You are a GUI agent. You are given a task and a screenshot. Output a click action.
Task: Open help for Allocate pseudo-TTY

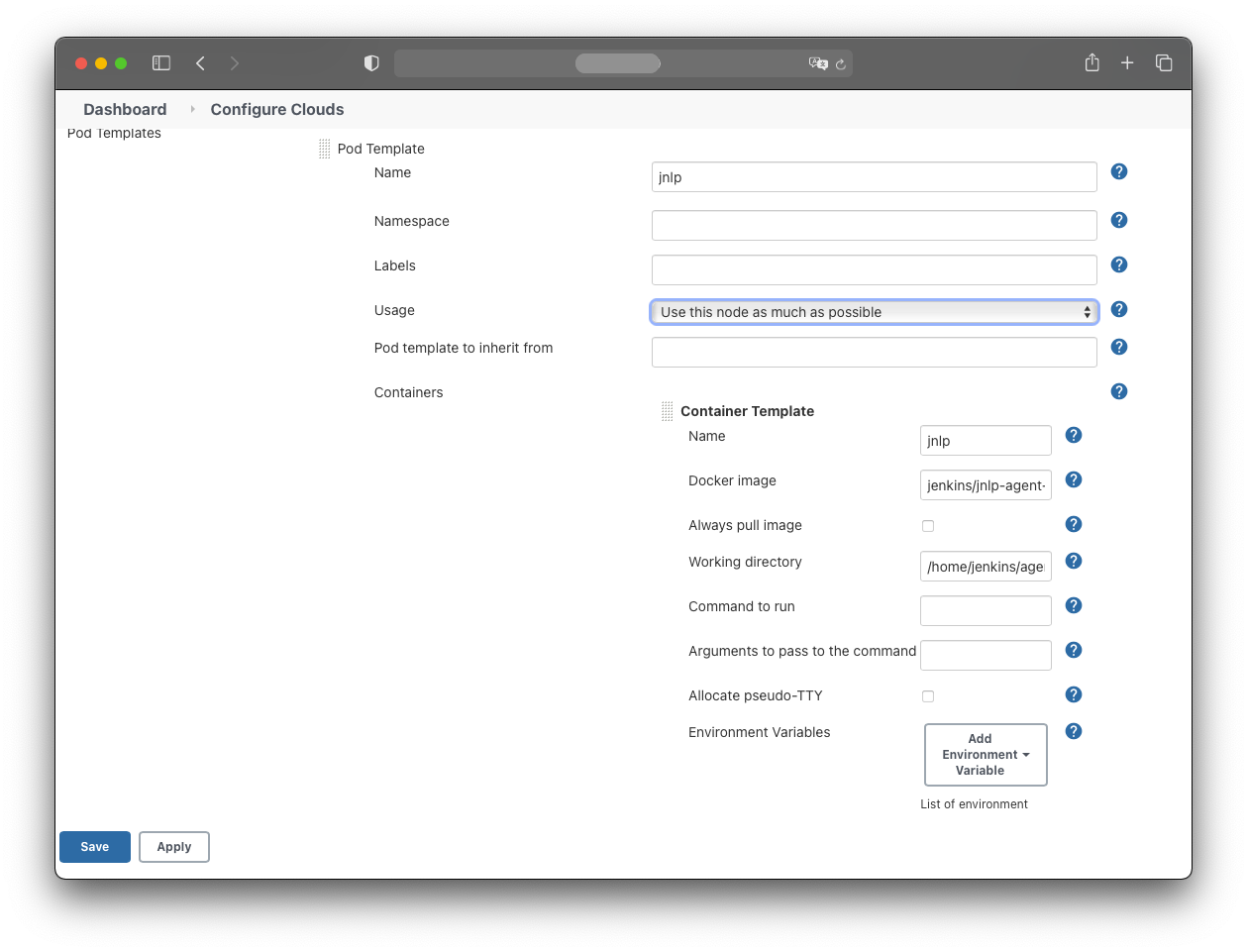(1073, 694)
